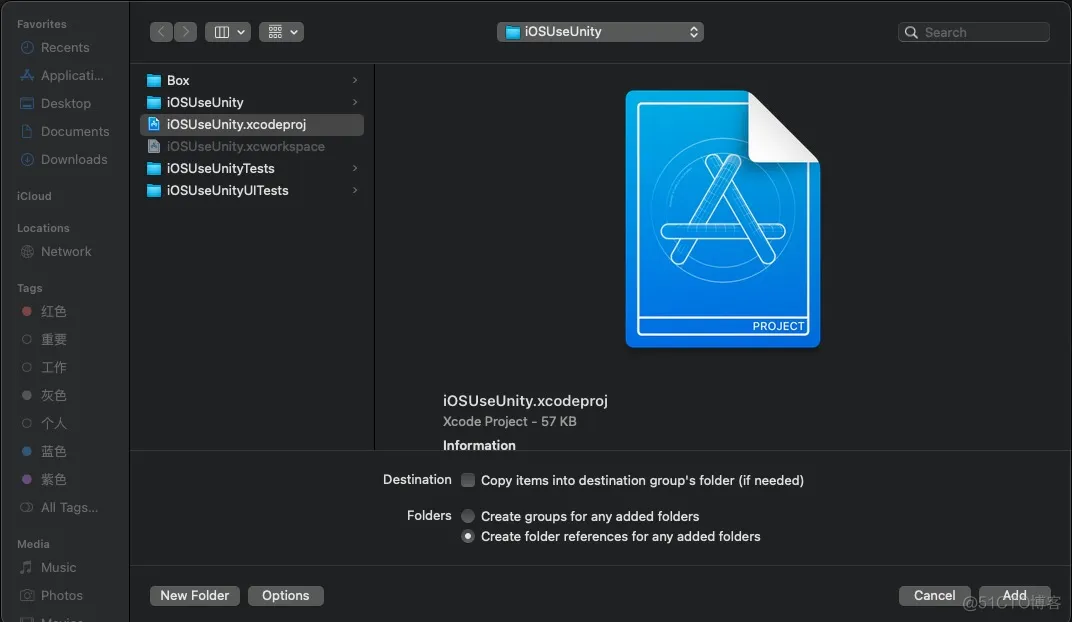Click the Desktop sidebar icon

click(27, 103)
